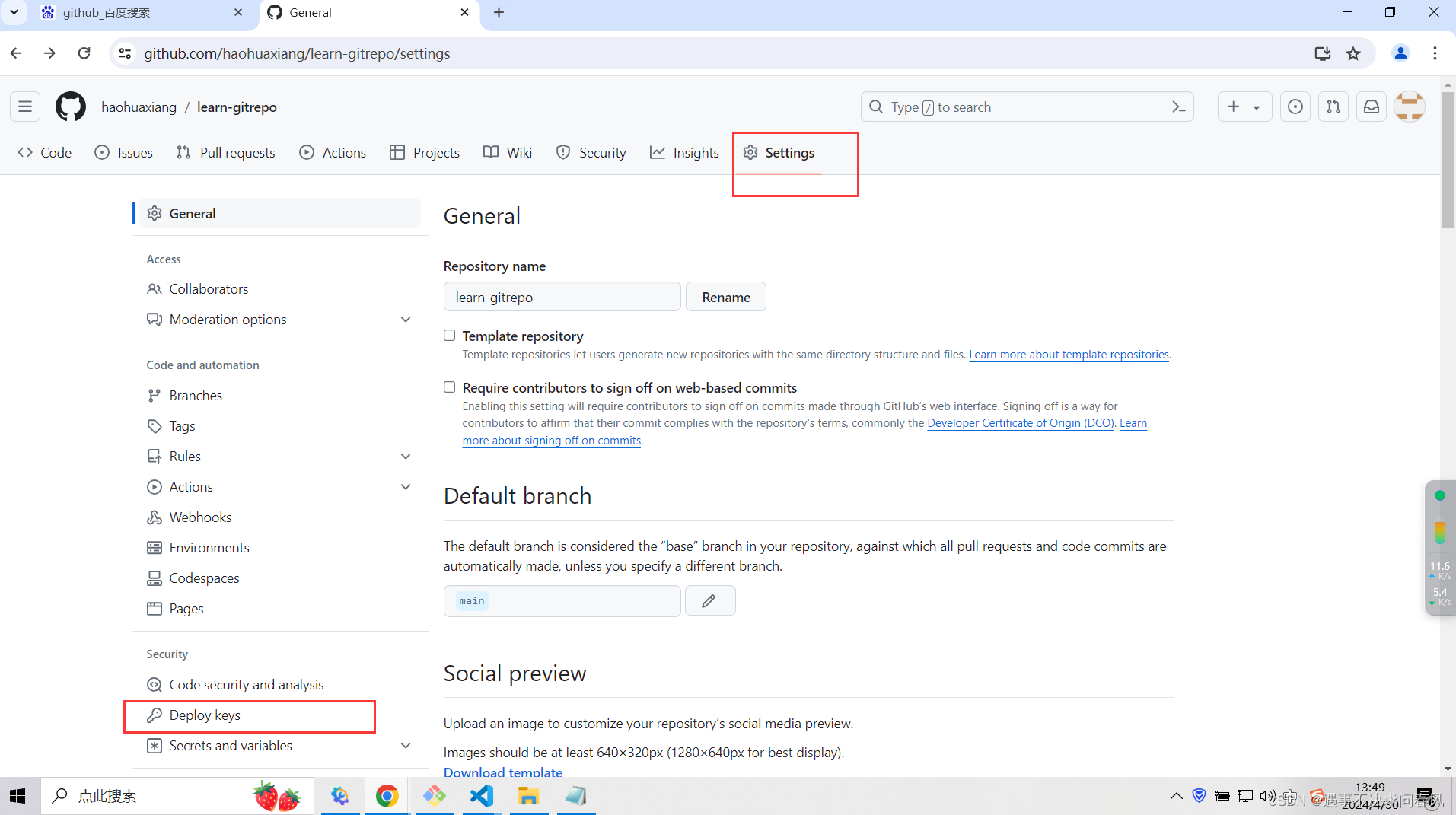Expand the Actions sidebar section
Screen dimensions: 1456x815
pos(406,487)
